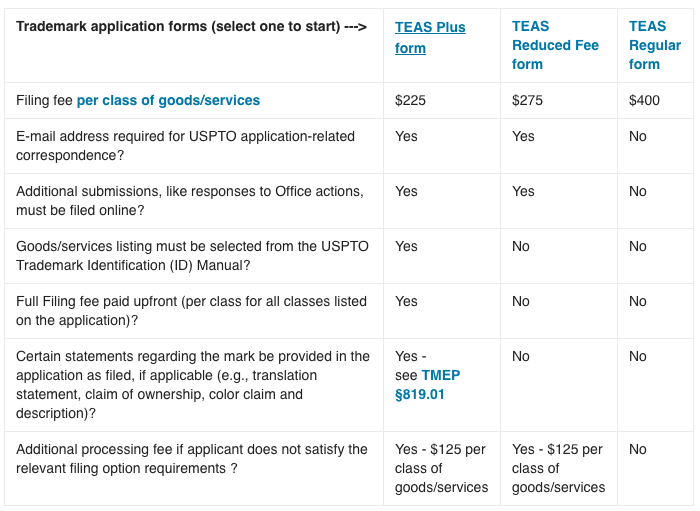700x511 pixels.
Task: Open the TEAS Reduced Fee form link
Action: 555,45
